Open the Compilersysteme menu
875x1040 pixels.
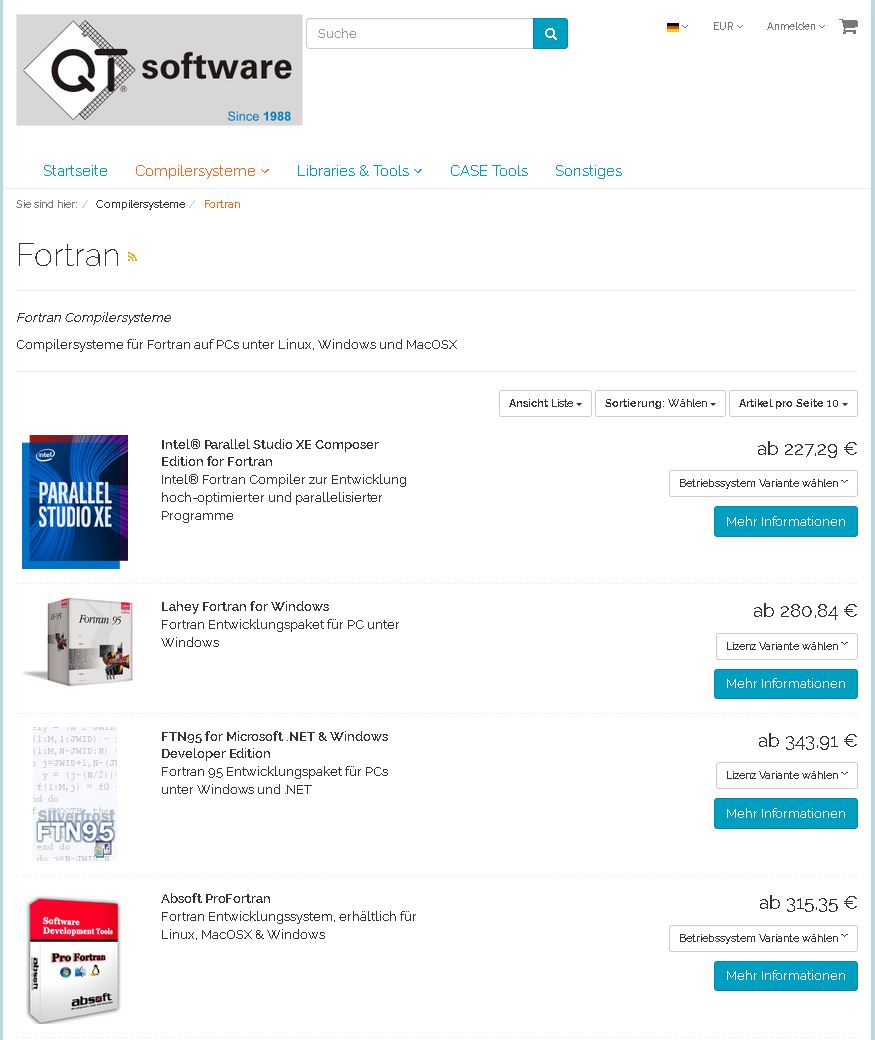pos(202,171)
